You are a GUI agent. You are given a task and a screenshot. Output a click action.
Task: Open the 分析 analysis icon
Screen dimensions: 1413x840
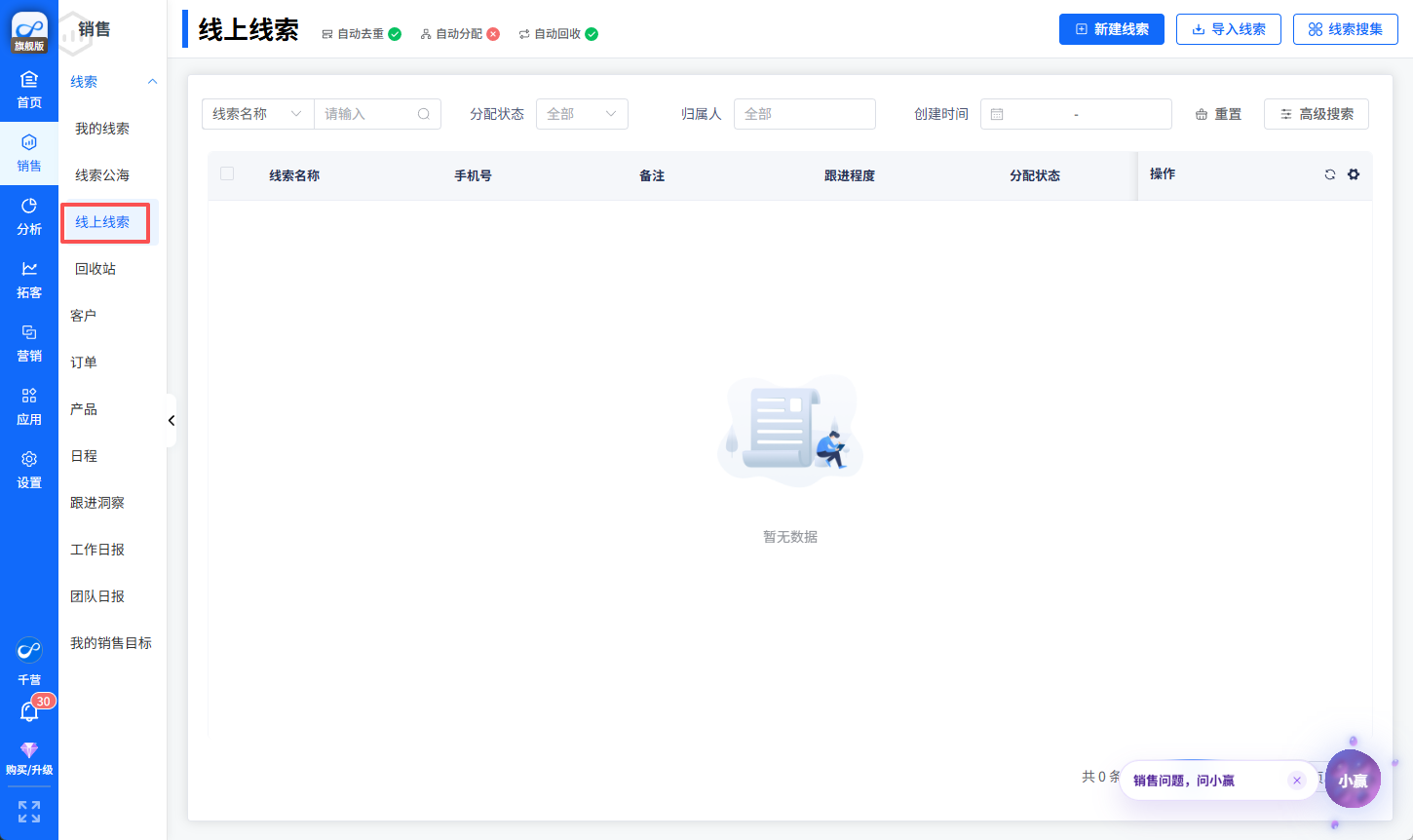(29, 216)
